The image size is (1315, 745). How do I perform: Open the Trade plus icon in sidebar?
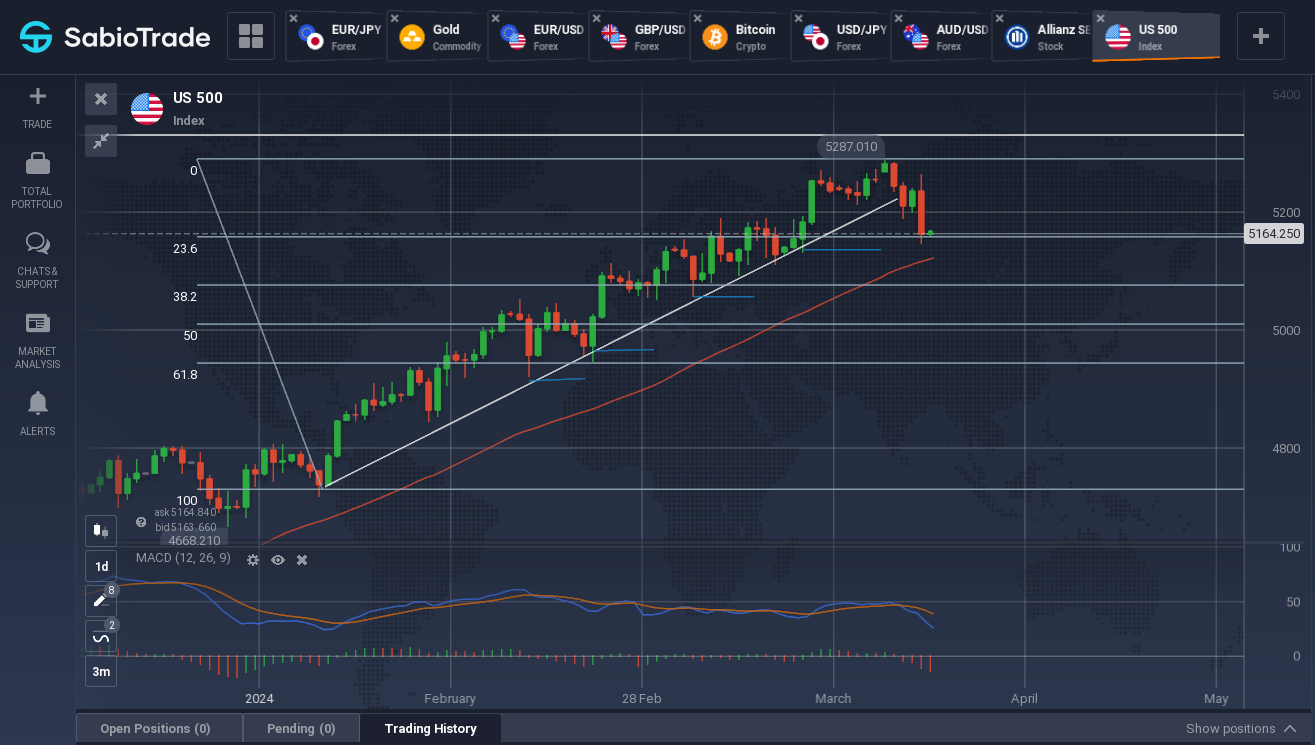[x=37, y=97]
